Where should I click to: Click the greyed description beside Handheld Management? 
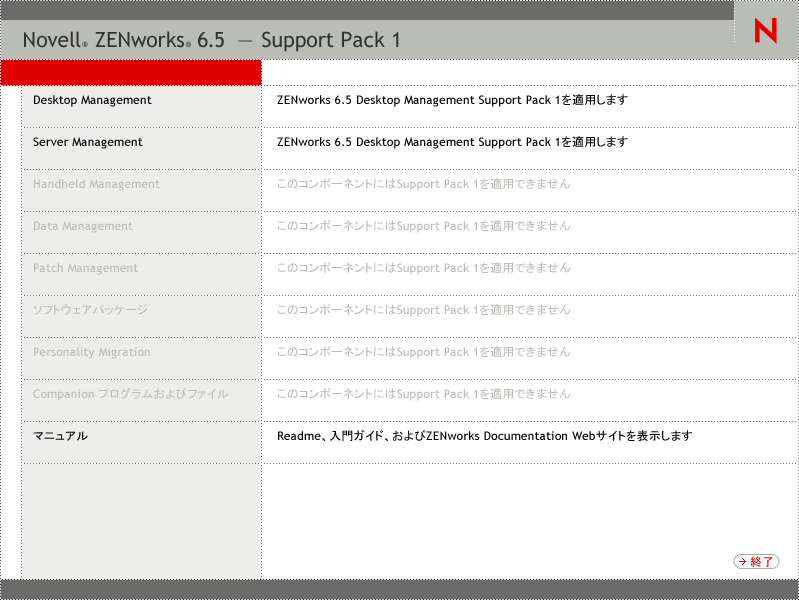click(x=423, y=184)
